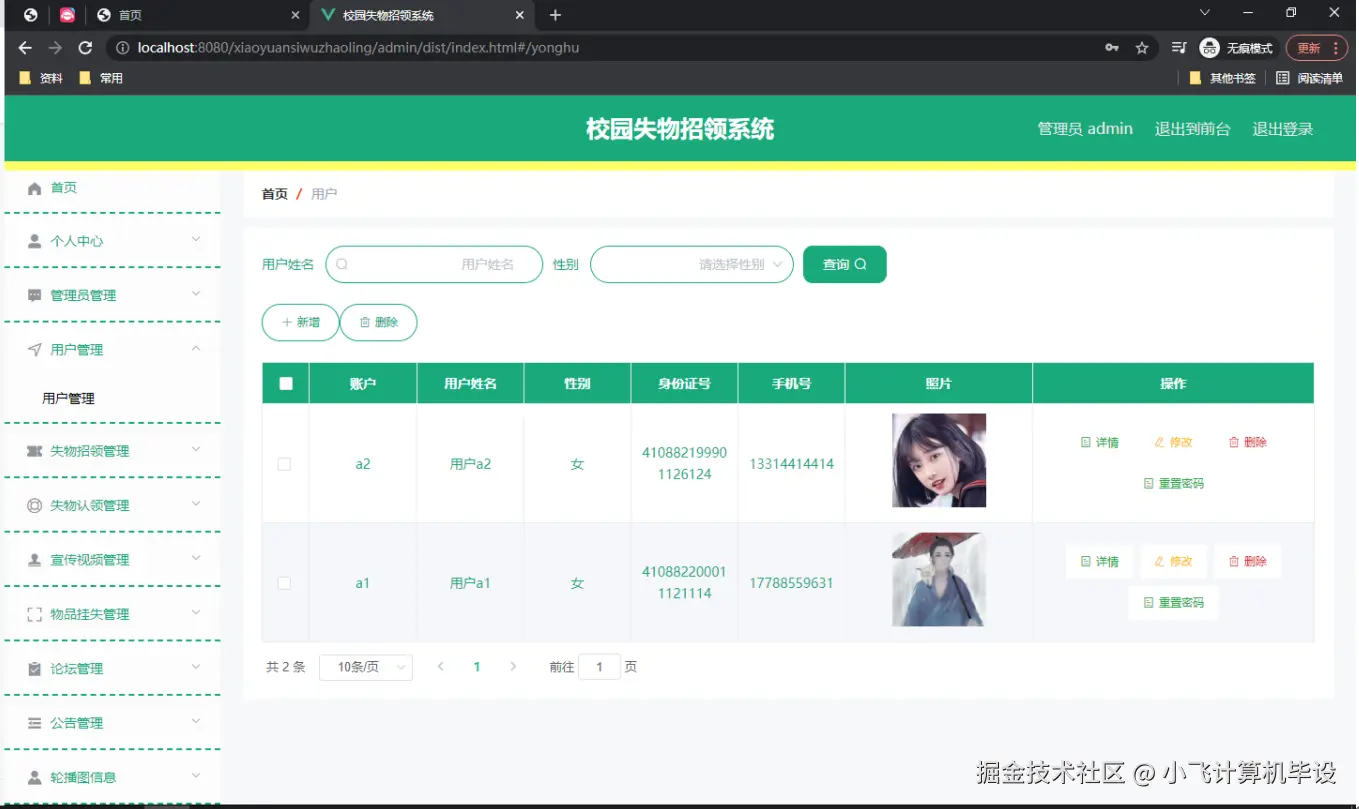Click the 首页 home icon in the sidebar
Image resolution: width=1359 pixels, height=809 pixels.
point(35,187)
